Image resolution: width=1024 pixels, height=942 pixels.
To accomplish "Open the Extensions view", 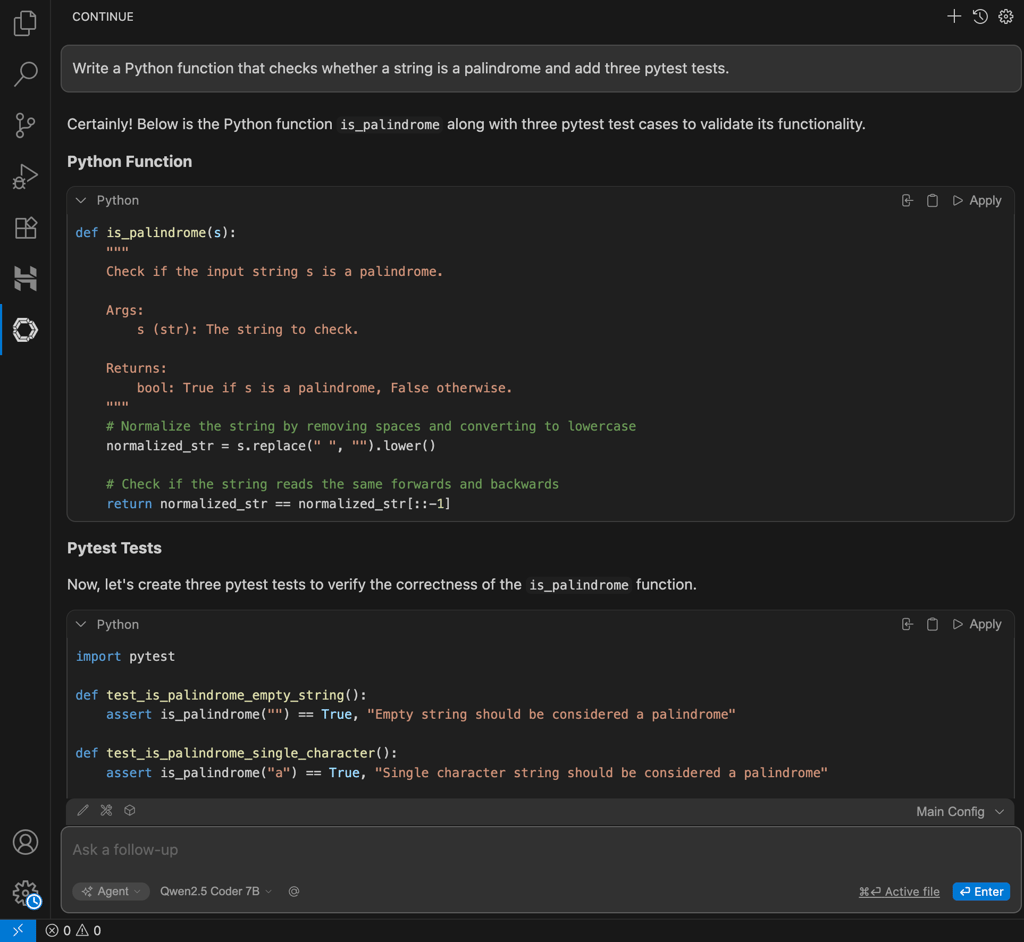I will (x=25, y=227).
